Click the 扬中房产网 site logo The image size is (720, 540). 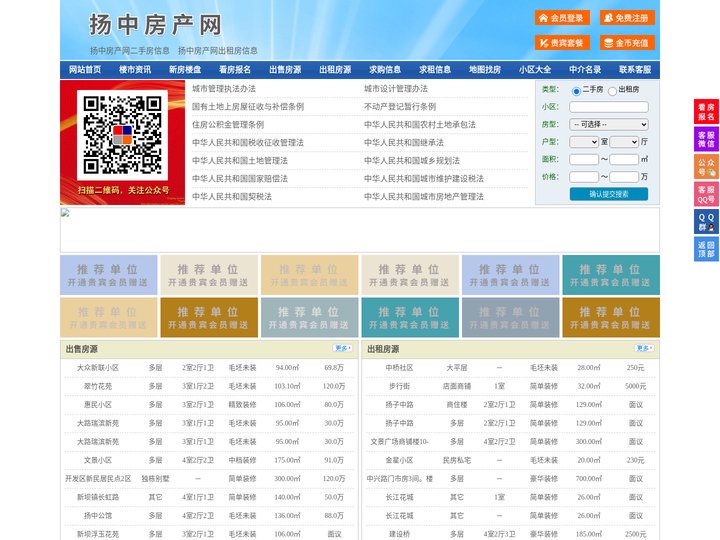point(155,25)
